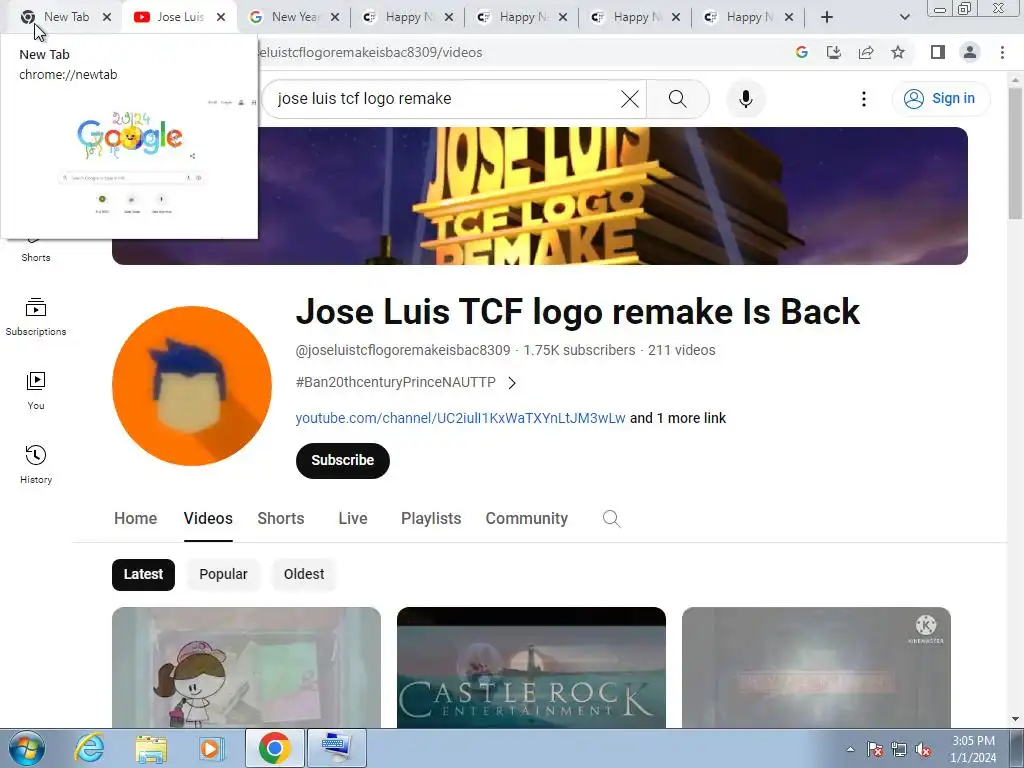This screenshot has width=1024, height=768.
Task: Open the channel Live tab
Action: [x=353, y=519]
